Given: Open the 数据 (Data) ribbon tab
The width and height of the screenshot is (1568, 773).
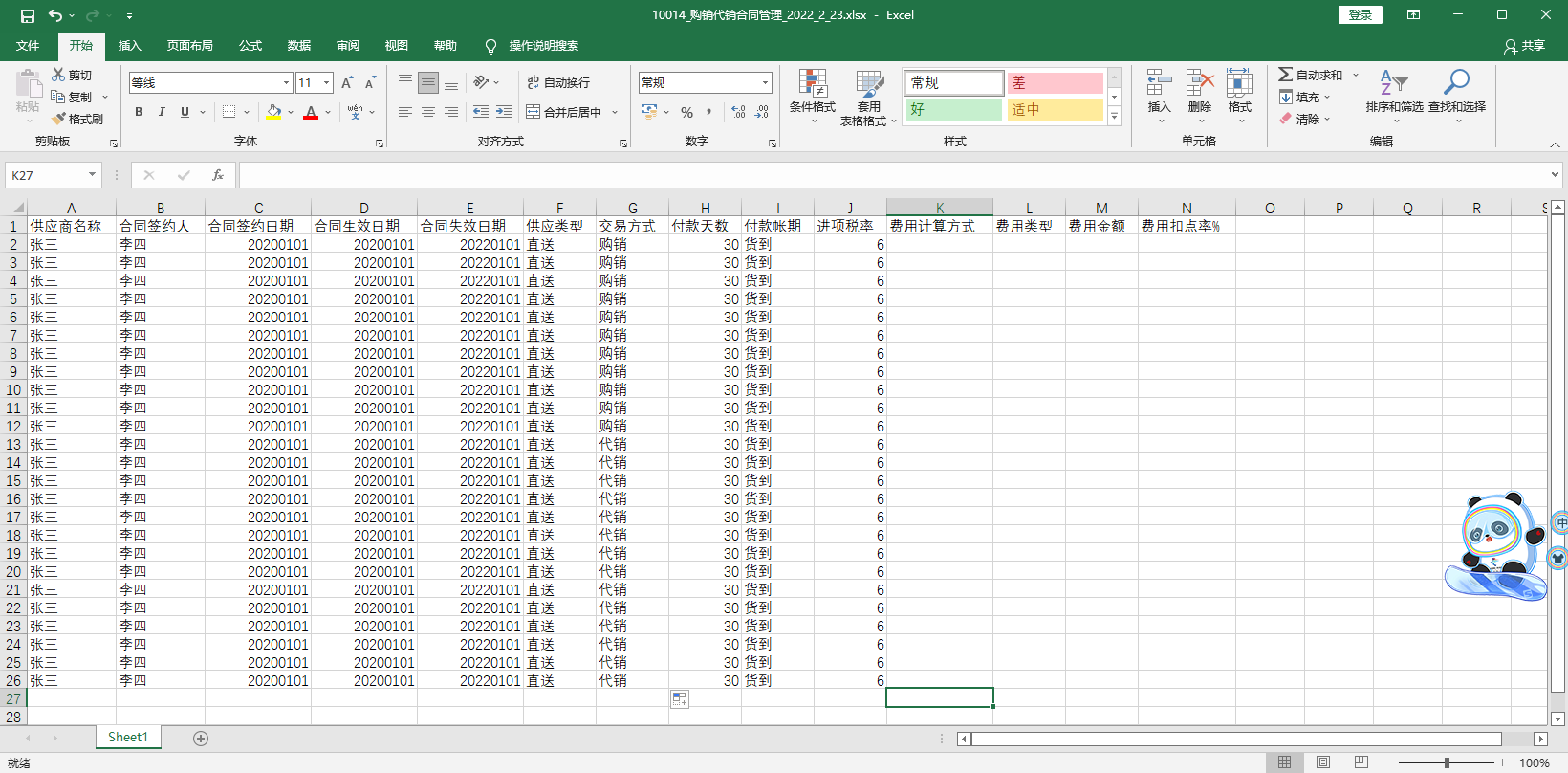Looking at the screenshot, I should [x=299, y=46].
